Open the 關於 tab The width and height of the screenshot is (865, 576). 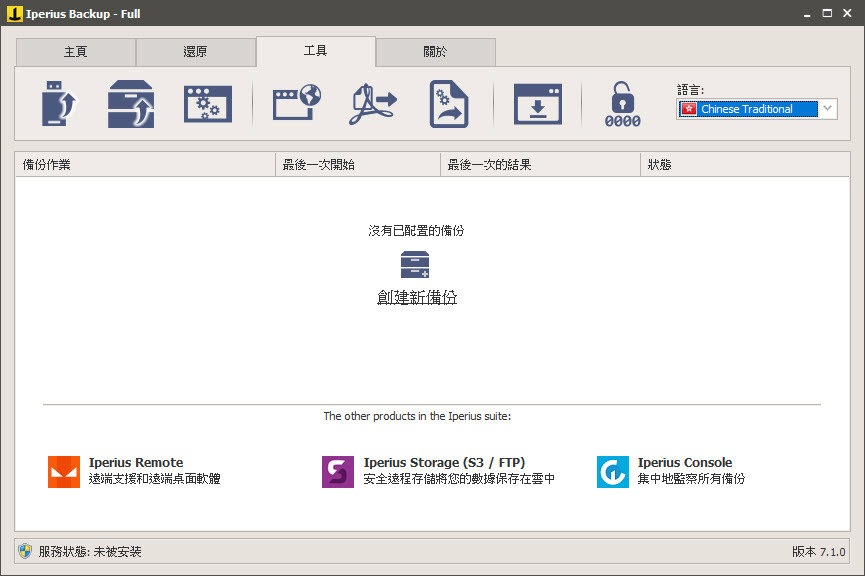click(x=436, y=52)
